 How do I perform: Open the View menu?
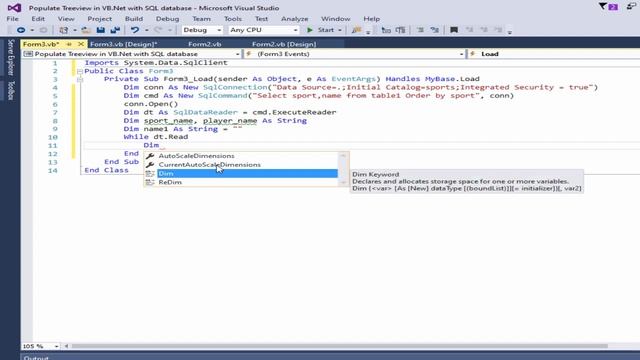66,19
